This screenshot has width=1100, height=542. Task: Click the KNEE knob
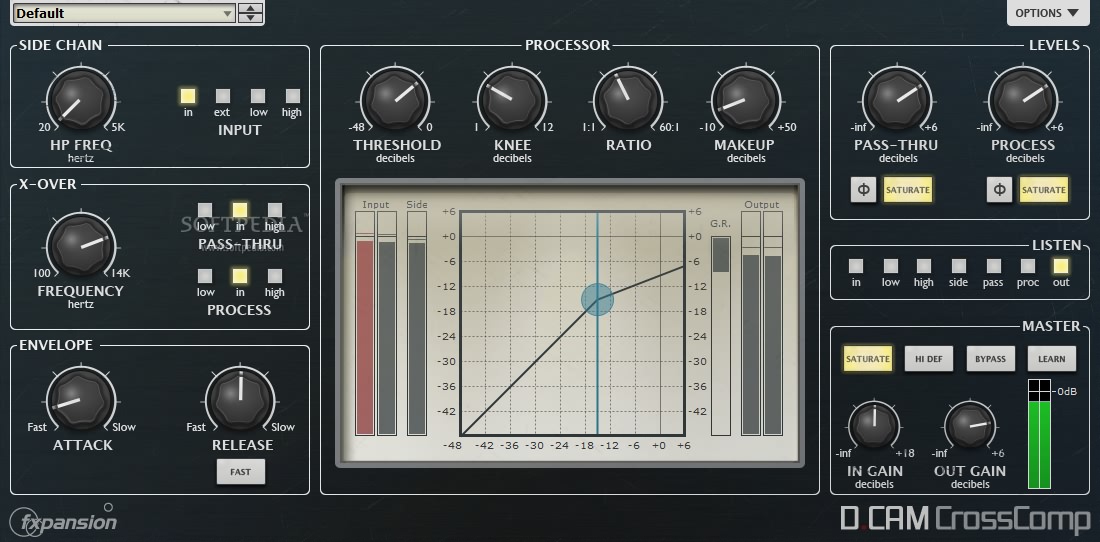point(511,99)
